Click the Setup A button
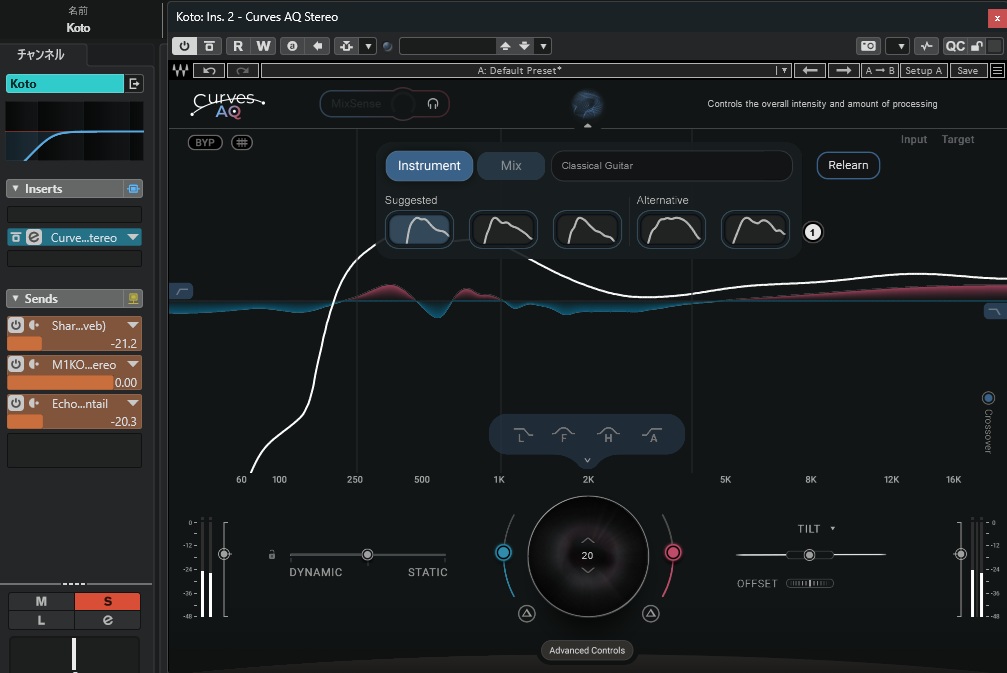 point(924,71)
